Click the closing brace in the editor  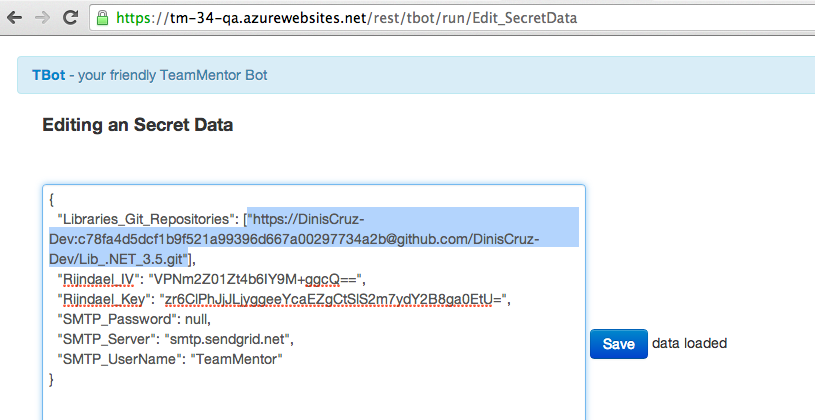52,380
